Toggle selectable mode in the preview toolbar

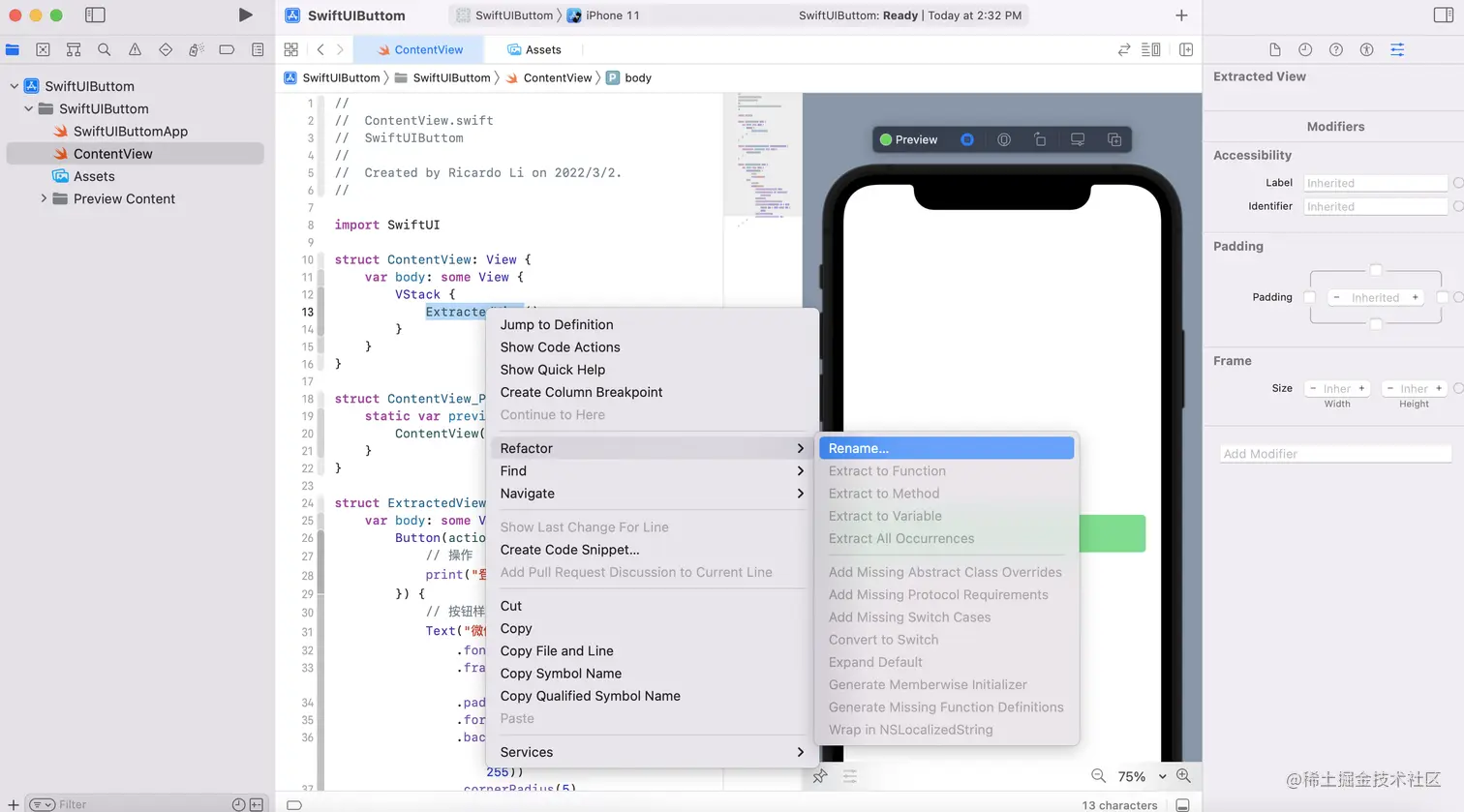click(1004, 139)
